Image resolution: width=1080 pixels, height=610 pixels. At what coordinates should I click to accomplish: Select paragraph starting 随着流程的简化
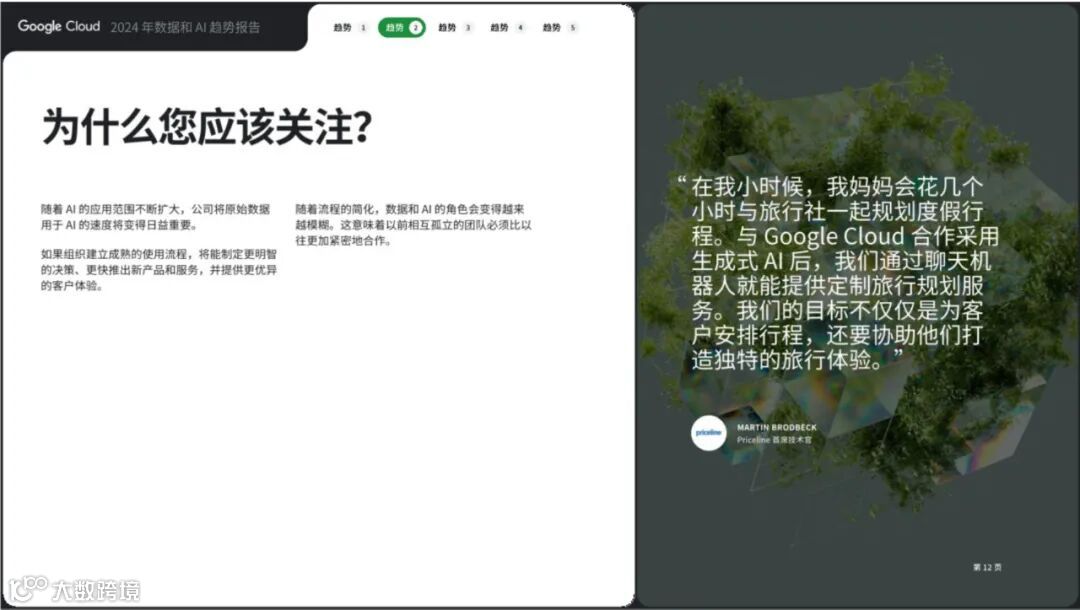tap(413, 224)
